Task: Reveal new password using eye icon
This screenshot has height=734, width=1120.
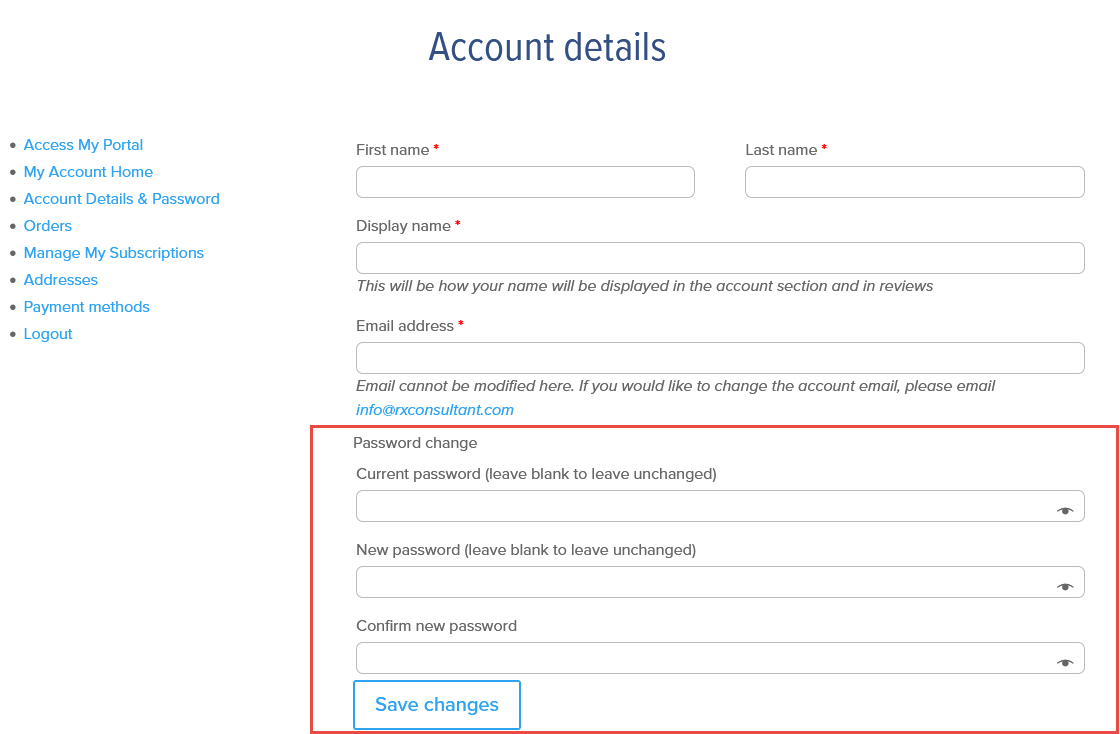Action: click(1065, 586)
